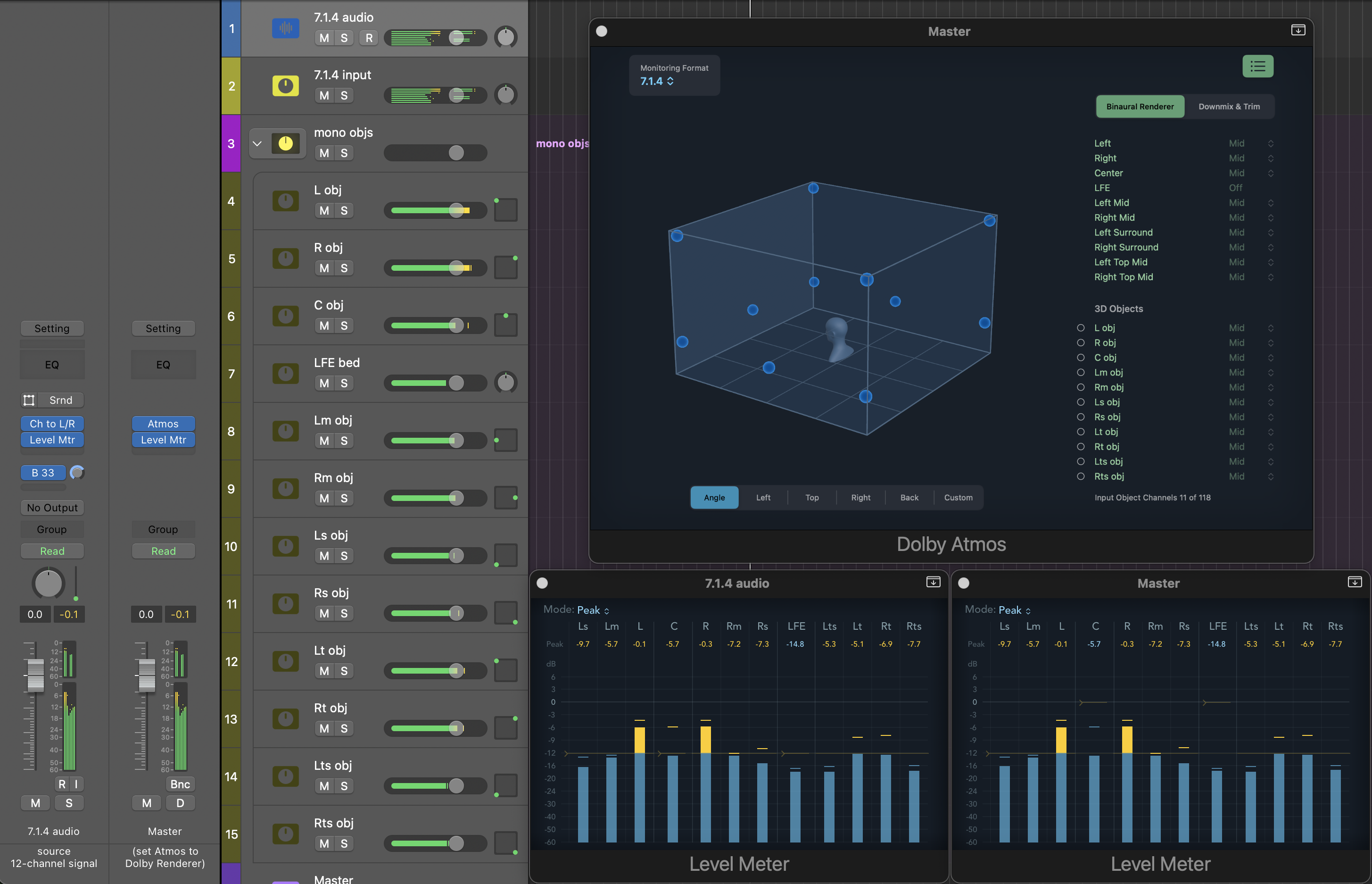This screenshot has width=1372, height=884.
Task: Click the LFE bed track icon
Action: (x=286, y=374)
